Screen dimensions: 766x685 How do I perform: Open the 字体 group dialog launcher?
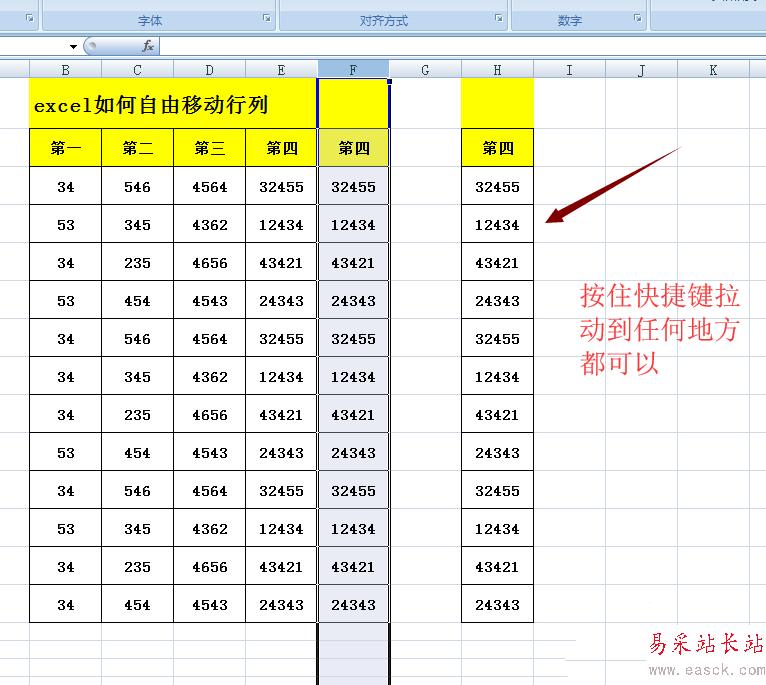click(x=267, y=19)
